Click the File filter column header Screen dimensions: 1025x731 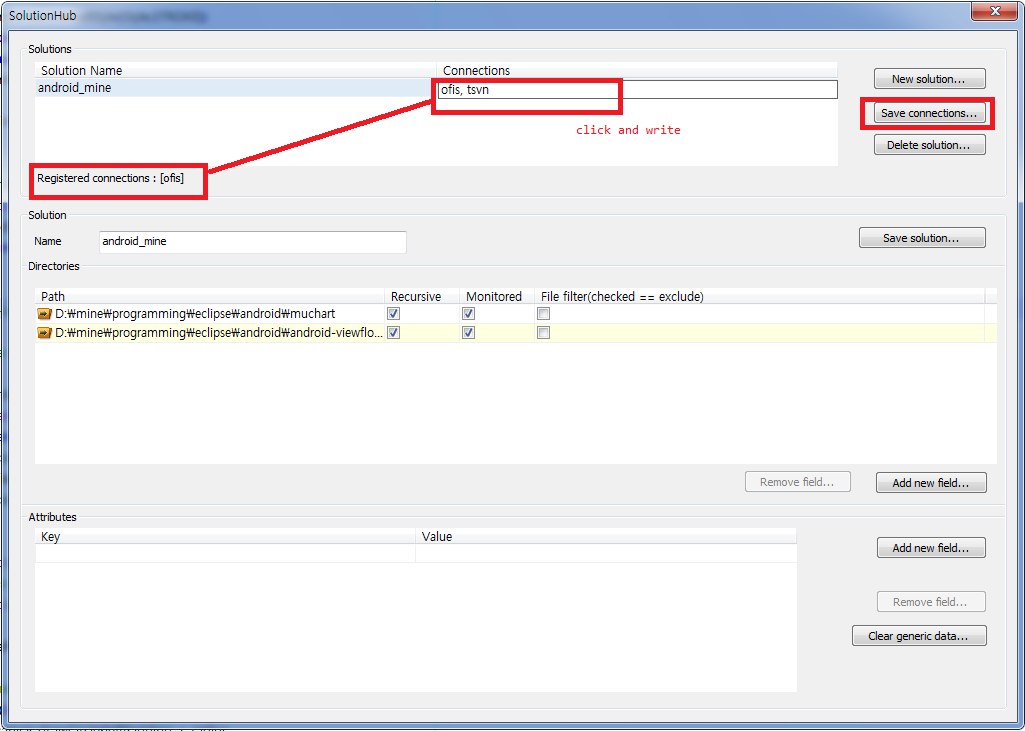[760, 296]
